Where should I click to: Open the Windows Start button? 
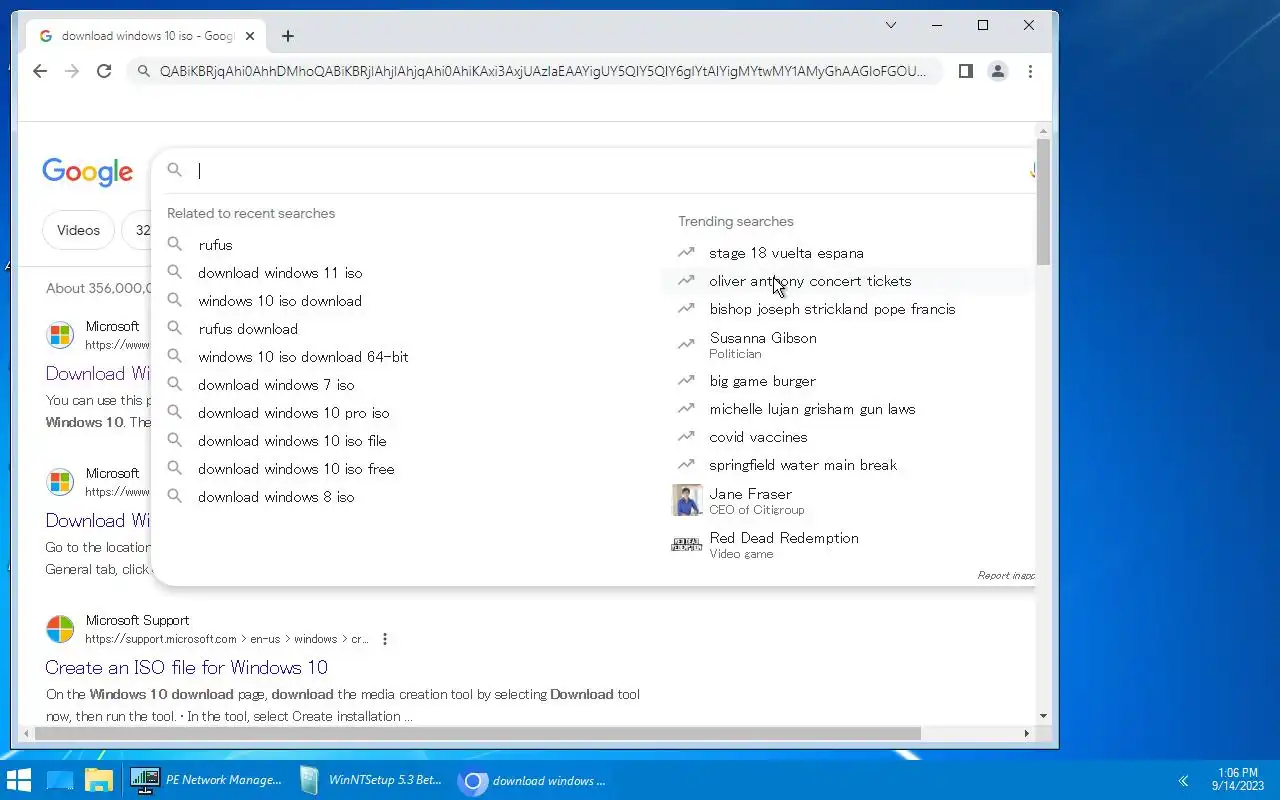coord(19,780)
